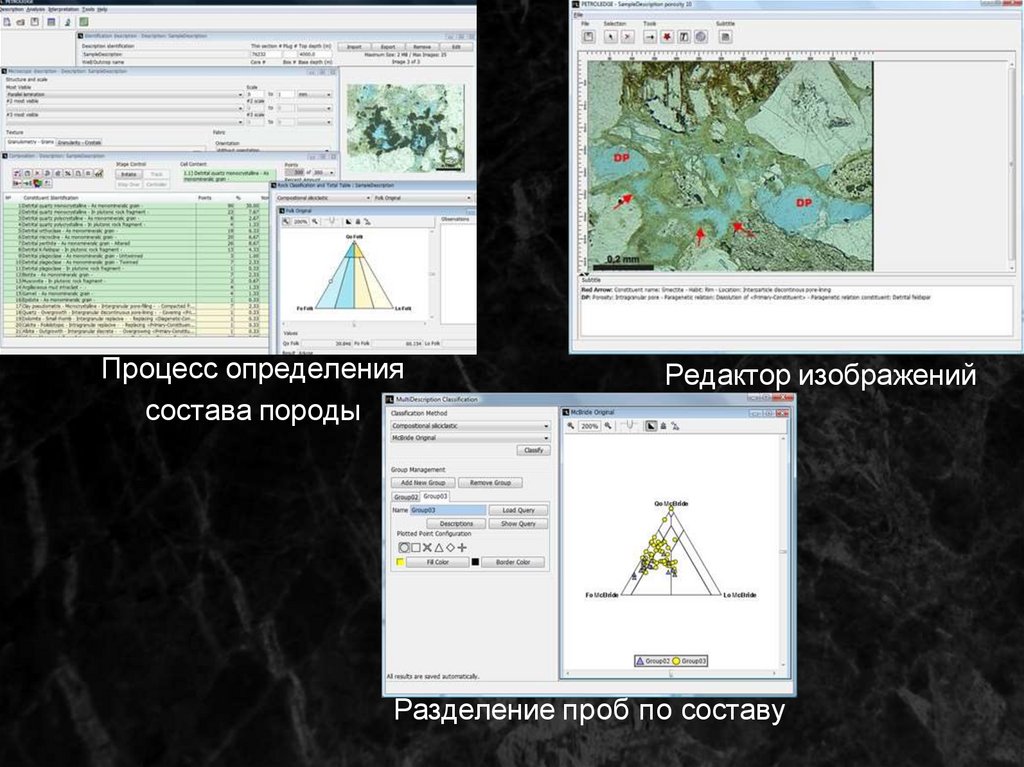Click the Group03 name input field

448,510
